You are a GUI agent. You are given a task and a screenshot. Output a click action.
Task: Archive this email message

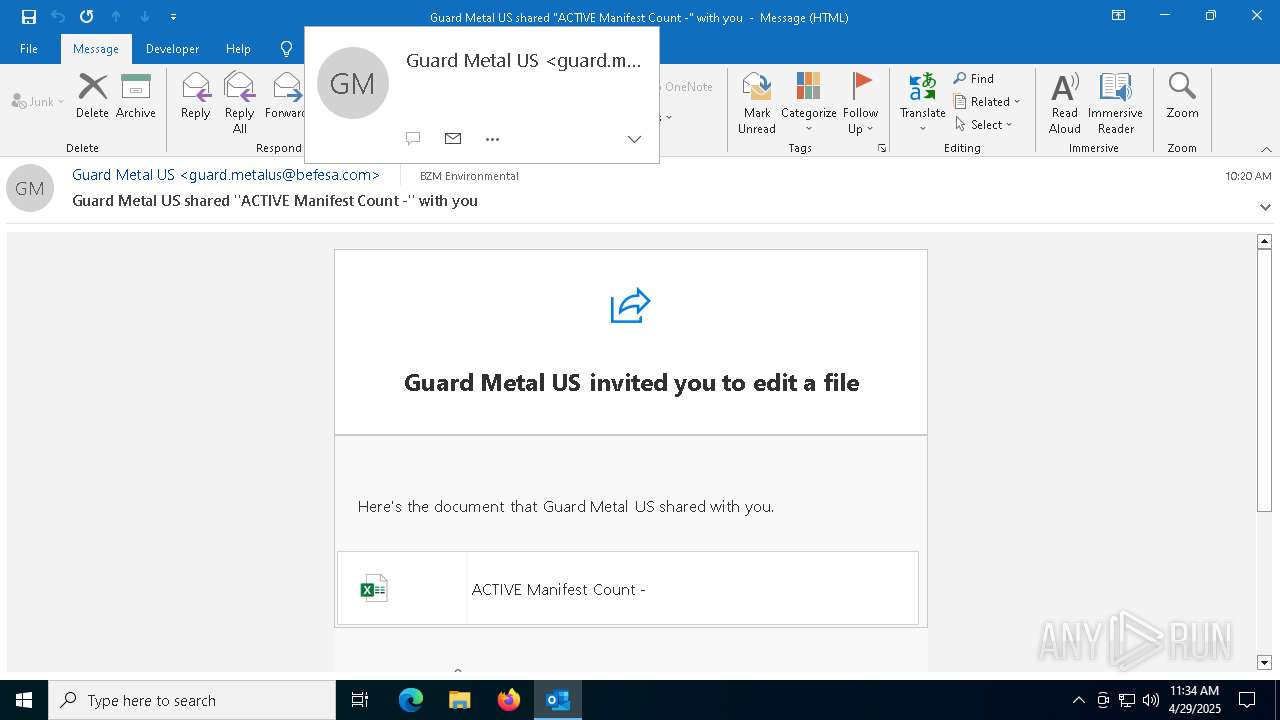pos(136,96)
